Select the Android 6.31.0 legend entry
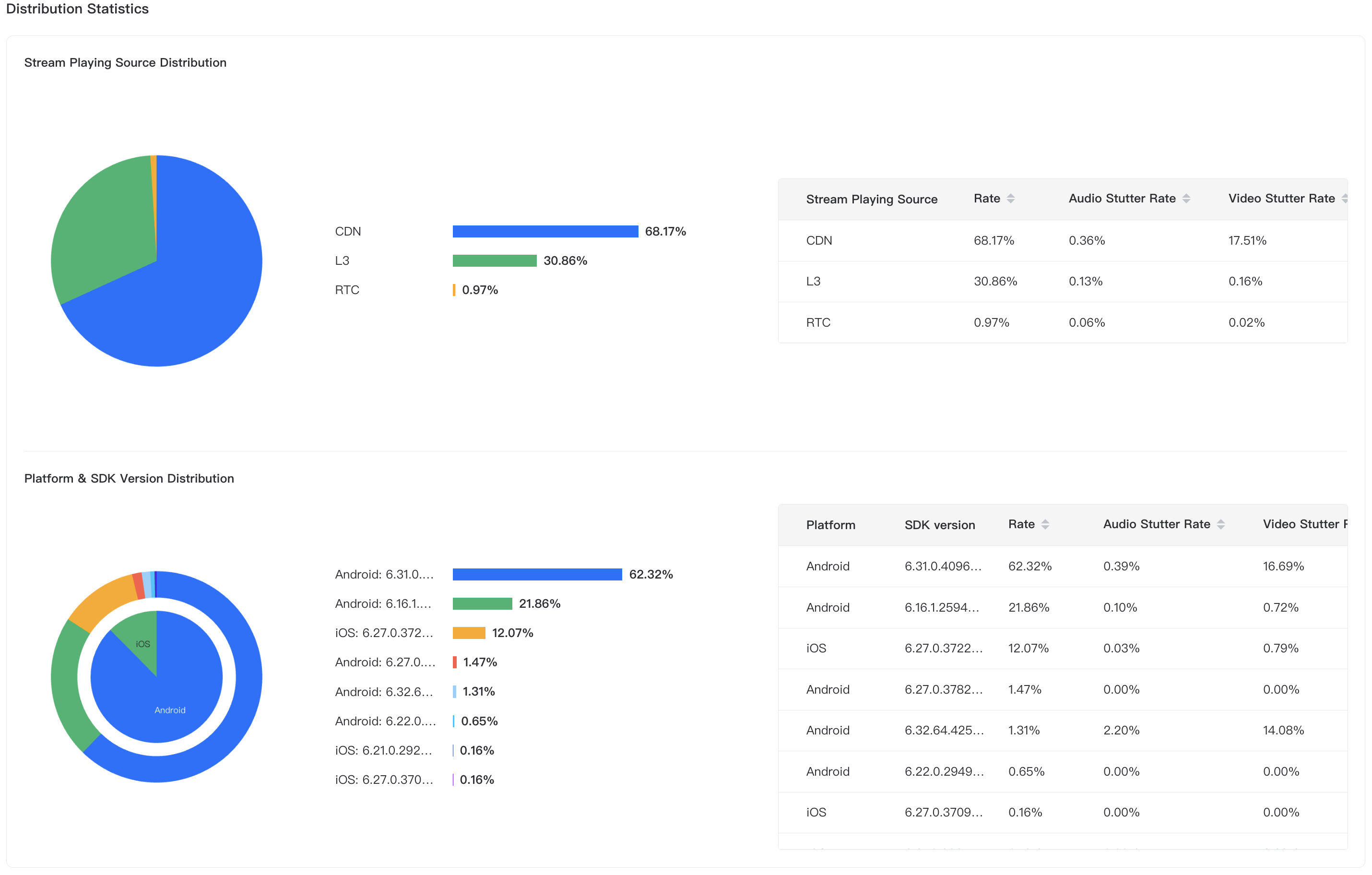The height and width of the screenshot is (875, 1372). pyautogui.click(x=384, y=574)
